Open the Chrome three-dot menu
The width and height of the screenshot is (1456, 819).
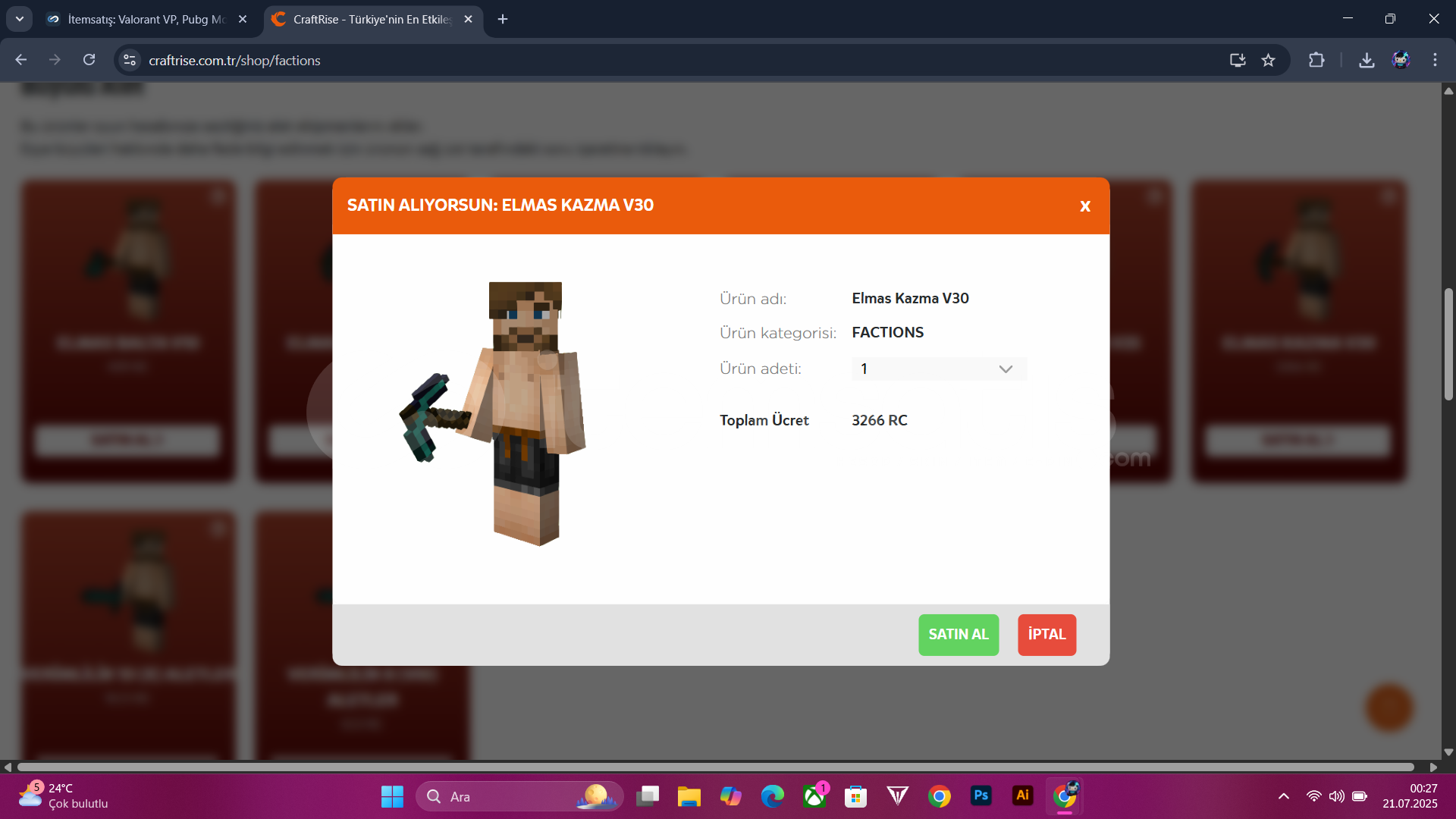1435,60
